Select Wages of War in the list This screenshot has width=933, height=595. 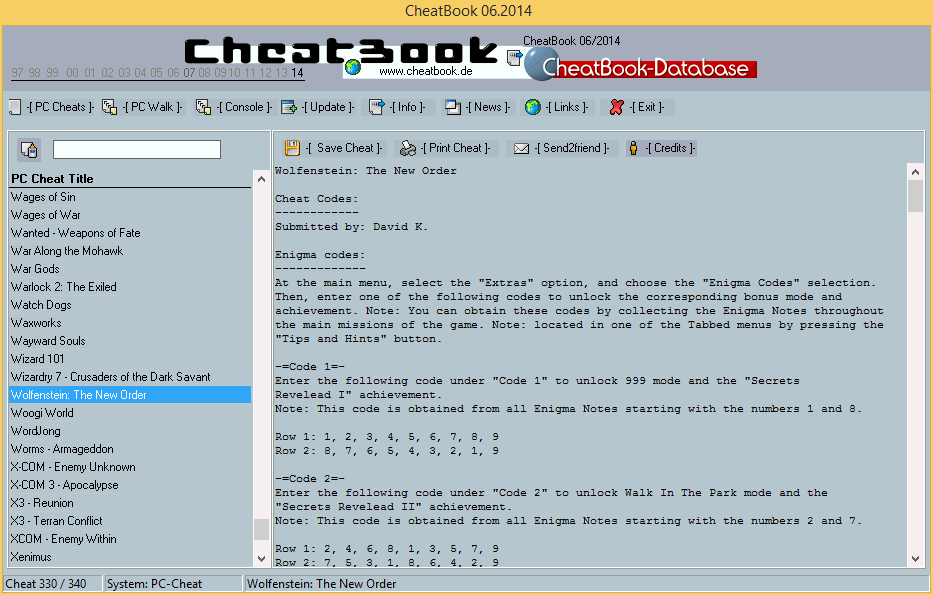tap(130, 215)
